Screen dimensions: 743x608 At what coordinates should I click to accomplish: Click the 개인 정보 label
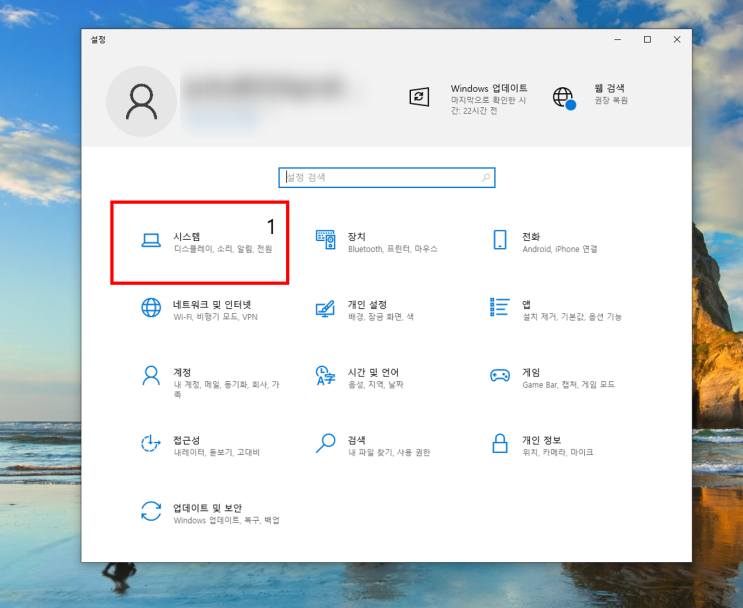[542, 440]
